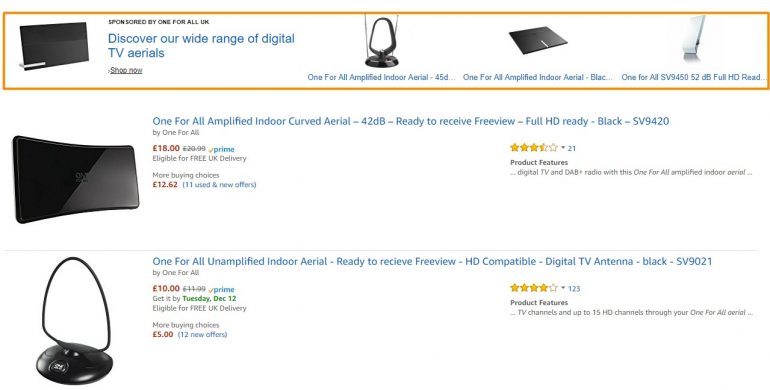The height and width of the screenshot is (390, 770).
Task: Expand ratings dropdown arrow next to 21
Action: [x=563, y=147]
